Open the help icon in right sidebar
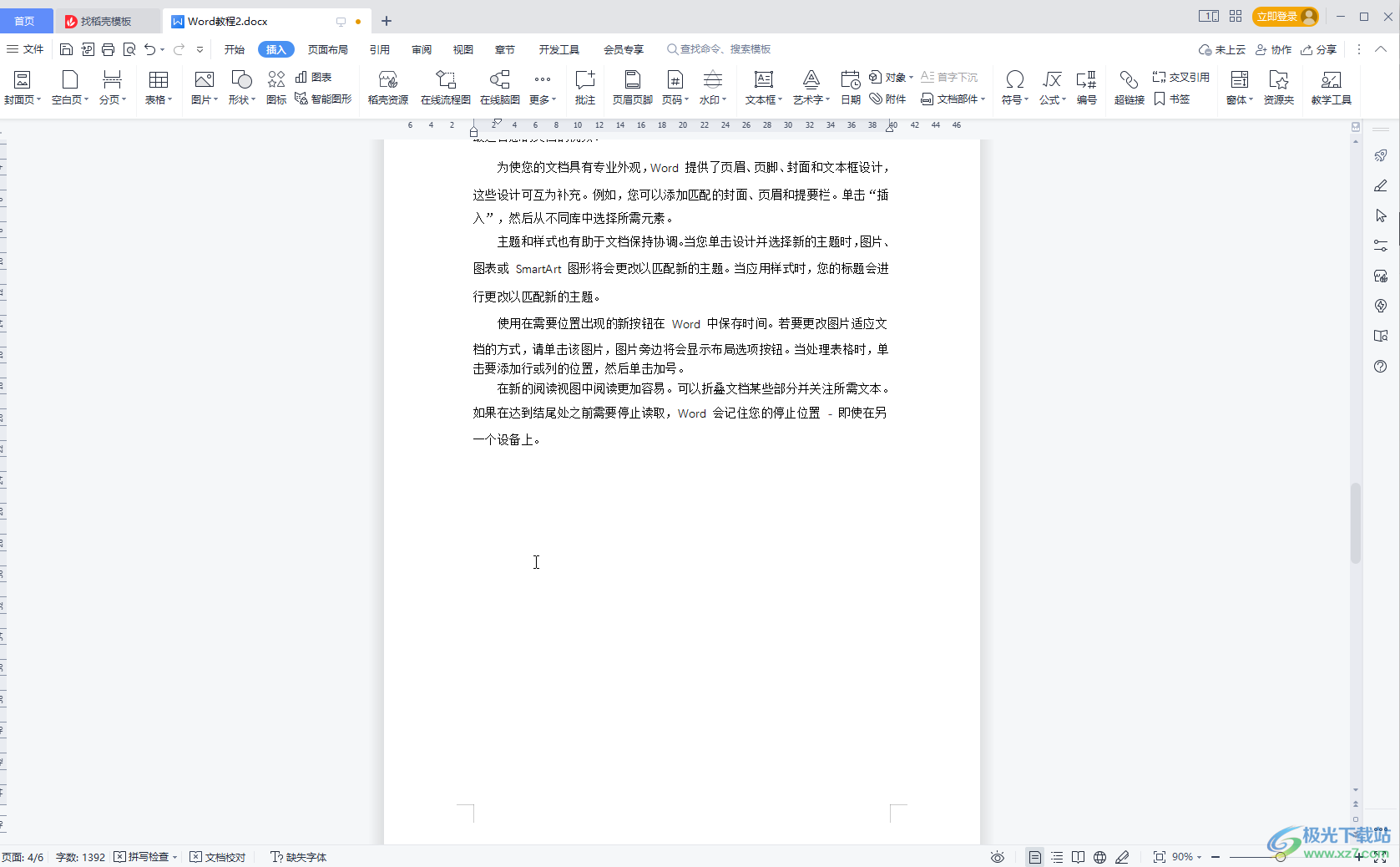Image resolution: width=1400 pixels, height=867 pixels. (x=1380, y=366)
